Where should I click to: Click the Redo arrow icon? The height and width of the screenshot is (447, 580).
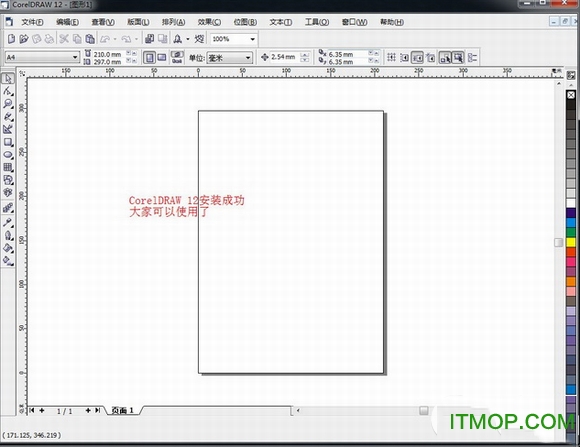(127, 38)
